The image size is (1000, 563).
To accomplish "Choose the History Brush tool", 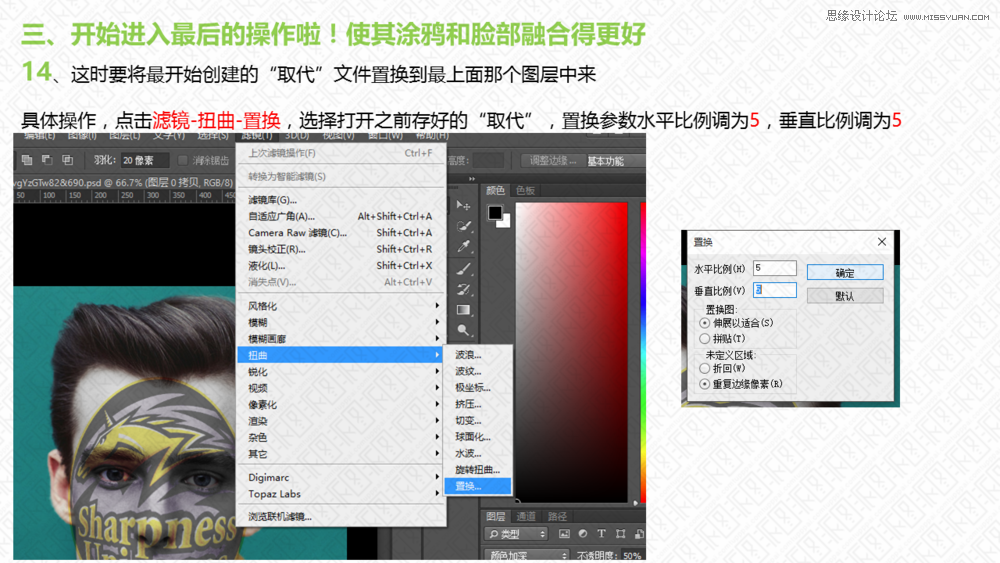I will (x=464, y=289).
